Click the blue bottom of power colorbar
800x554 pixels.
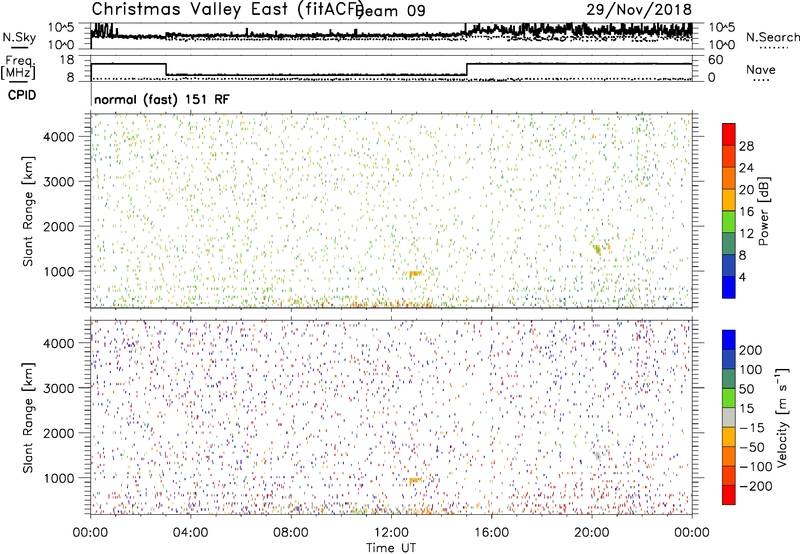729,287
